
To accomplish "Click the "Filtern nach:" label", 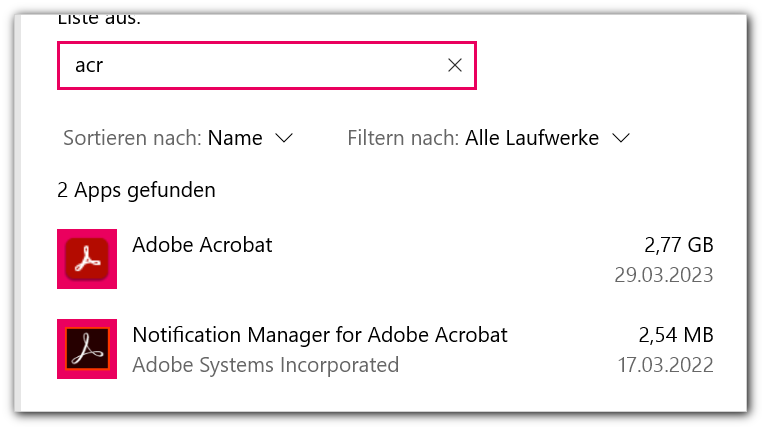I will 403,138.
